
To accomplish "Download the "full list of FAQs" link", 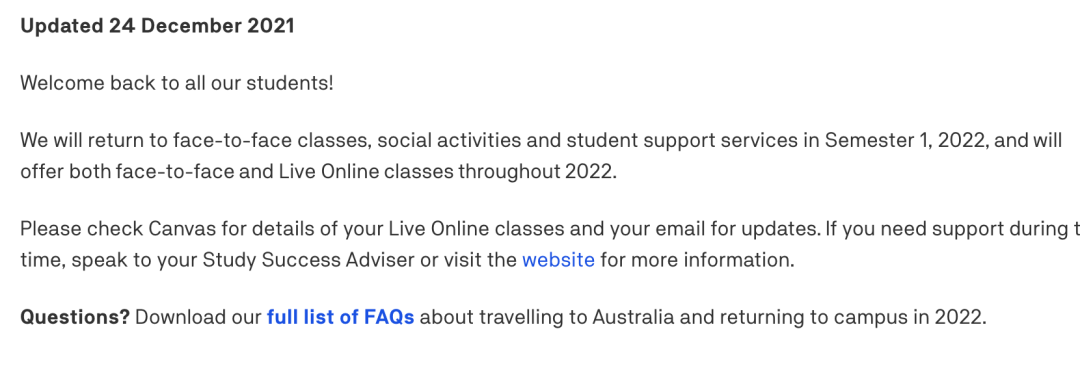I will click(x=340, y=318).
